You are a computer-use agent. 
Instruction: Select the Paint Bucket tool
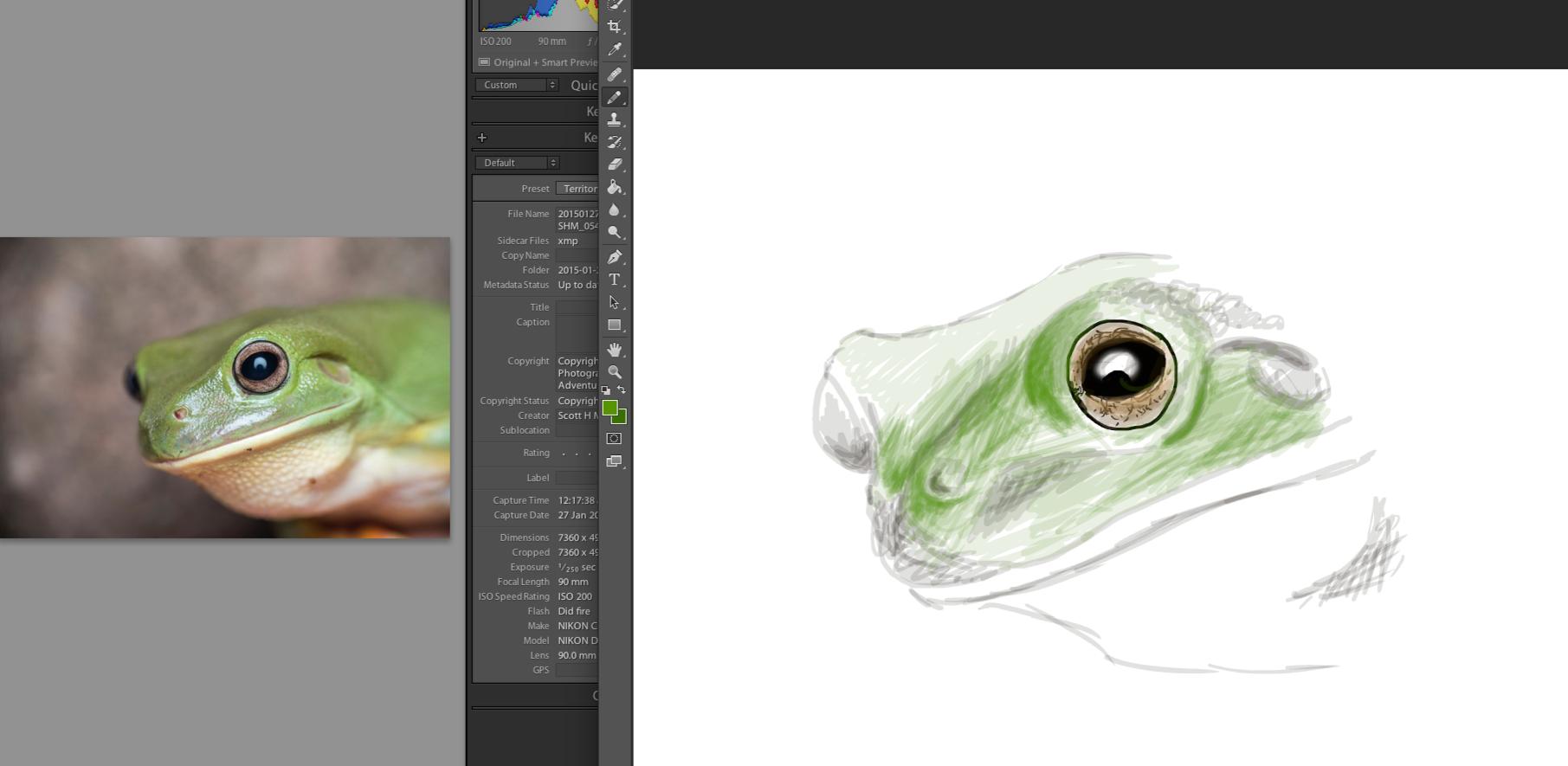pos(614,187)
